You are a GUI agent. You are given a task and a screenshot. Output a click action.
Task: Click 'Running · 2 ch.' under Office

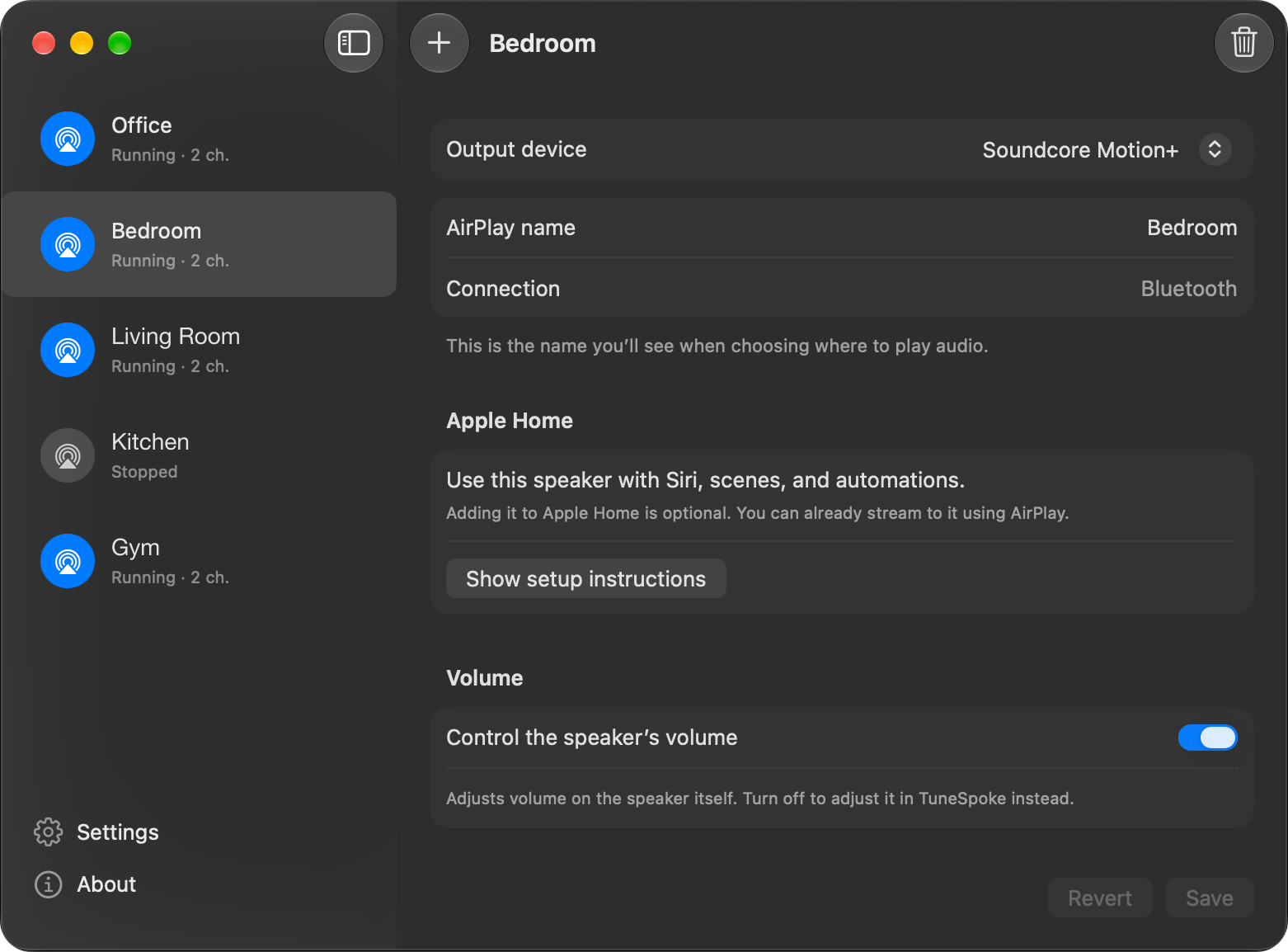point(170,155)
